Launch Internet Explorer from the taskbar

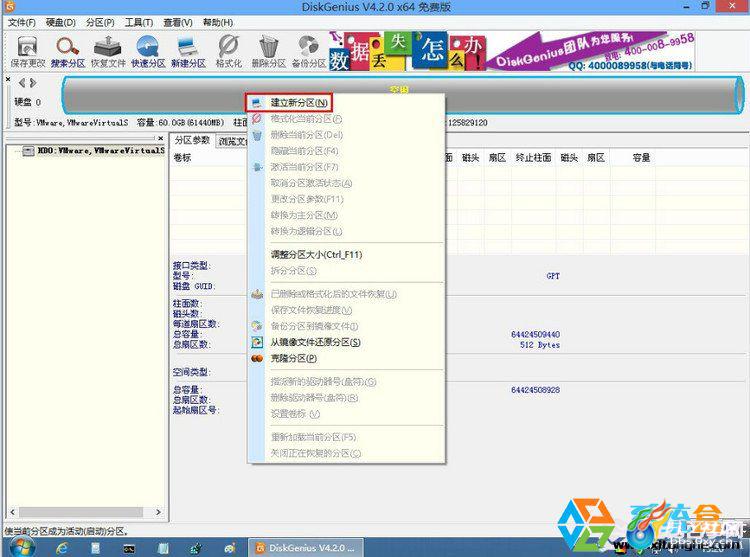pyautogui.click(x=62, y=548)
